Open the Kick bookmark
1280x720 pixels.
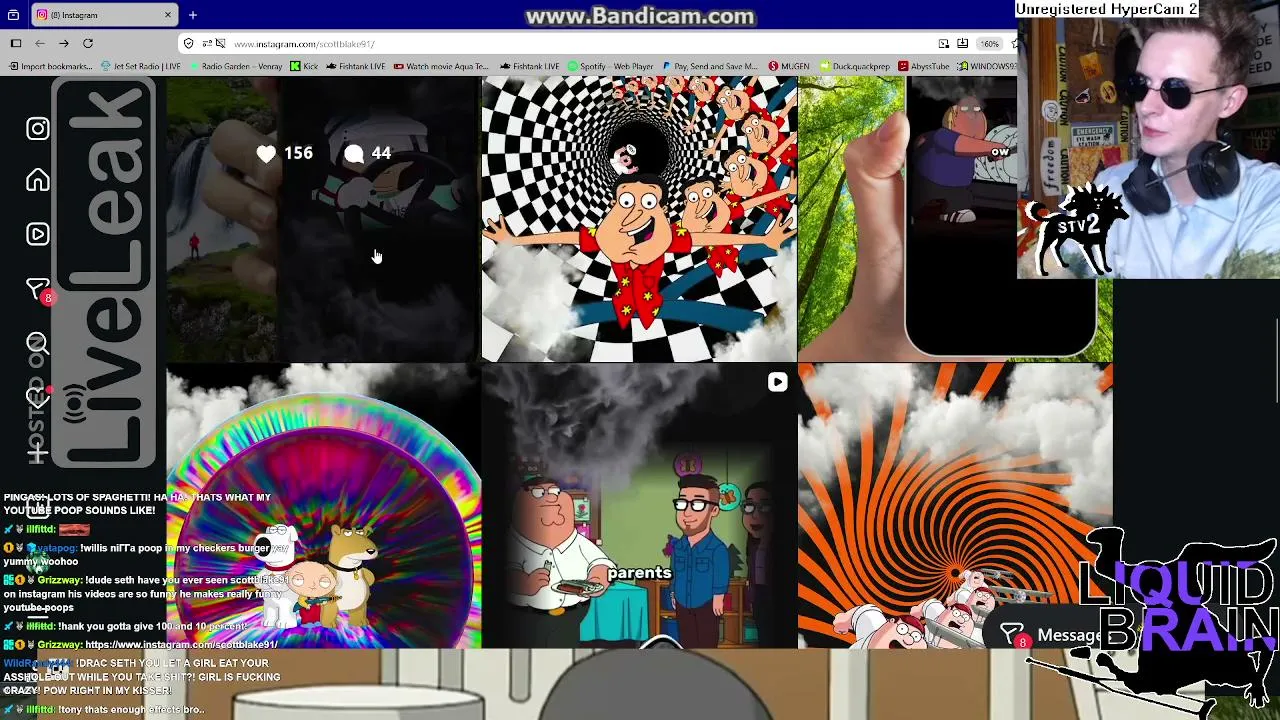[304, 66]
